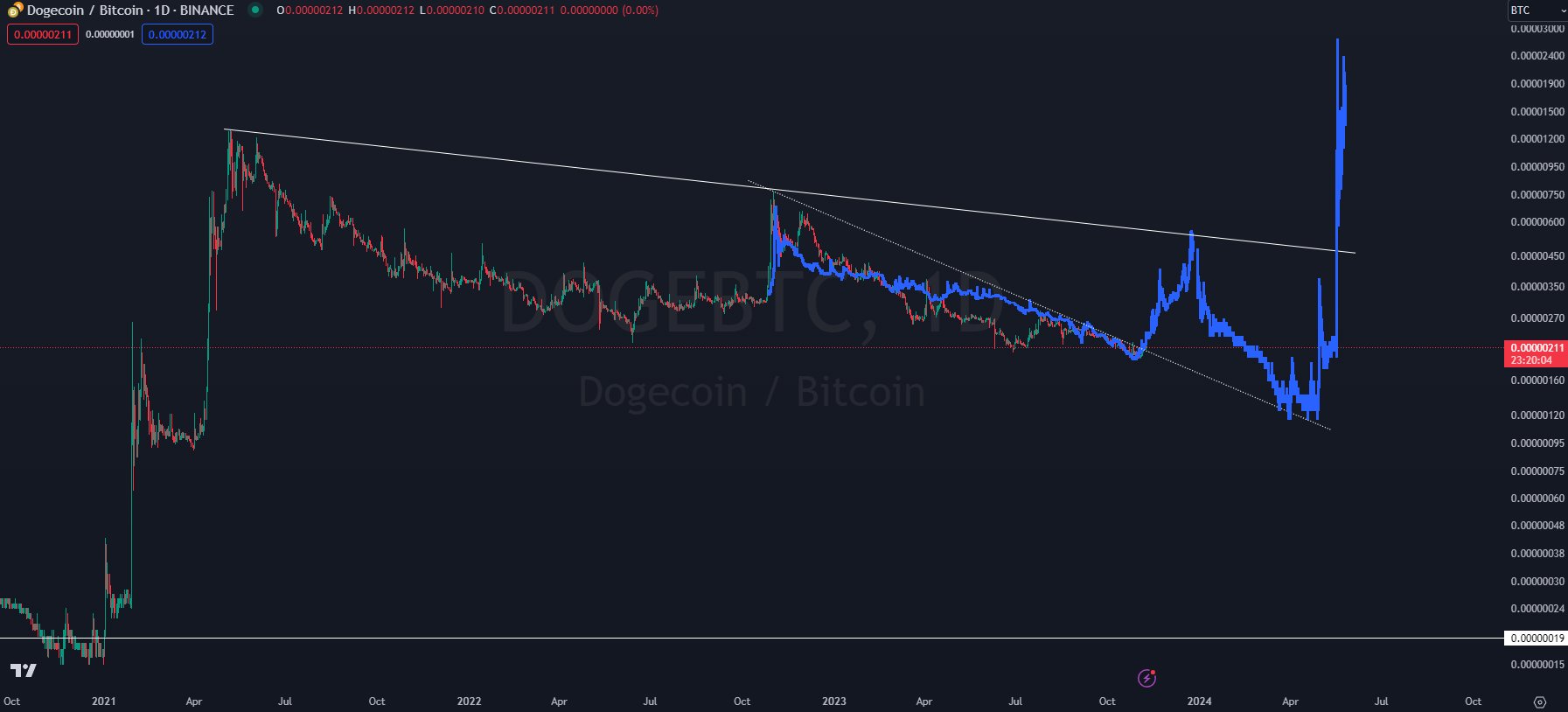Viewport: 1568px width, 712px height.
Task: Click the open value O0.00000212
Action: 310,10
